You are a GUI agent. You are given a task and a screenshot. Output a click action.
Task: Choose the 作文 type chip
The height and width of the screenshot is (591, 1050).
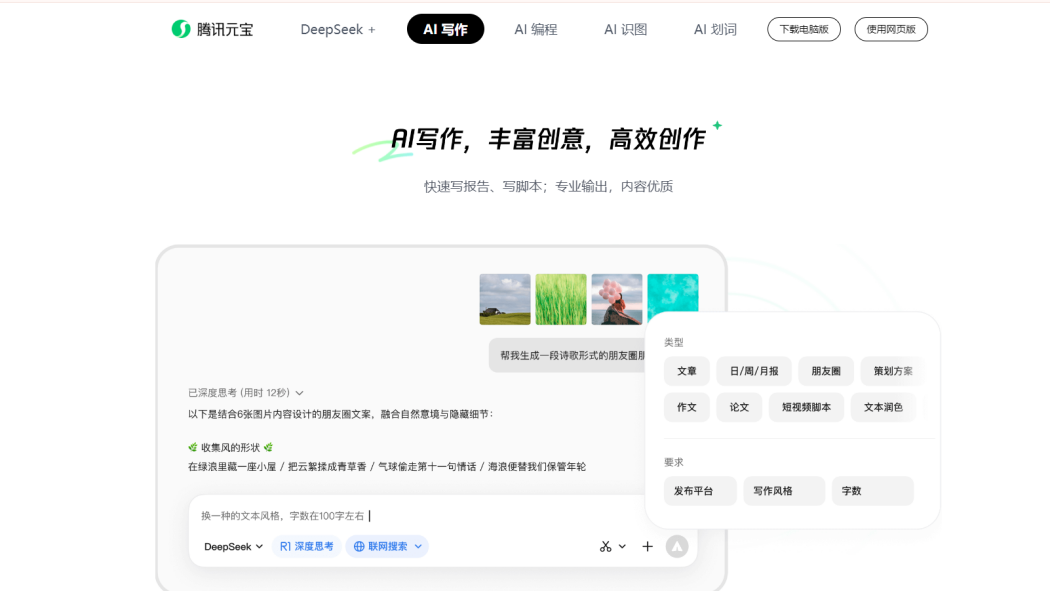[687, 407]
